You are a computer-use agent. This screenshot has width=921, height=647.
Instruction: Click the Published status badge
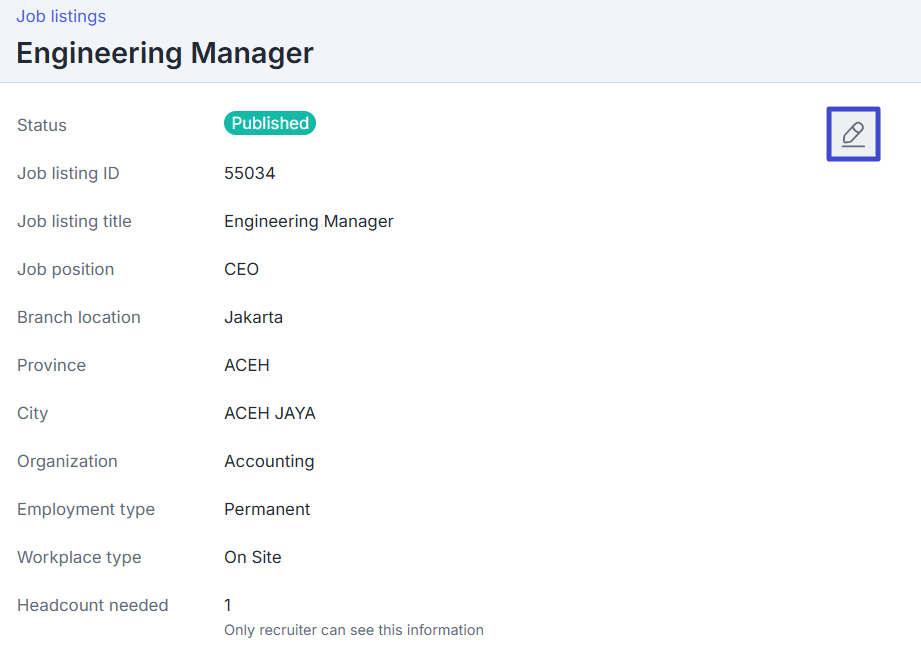tap(270, 123)
